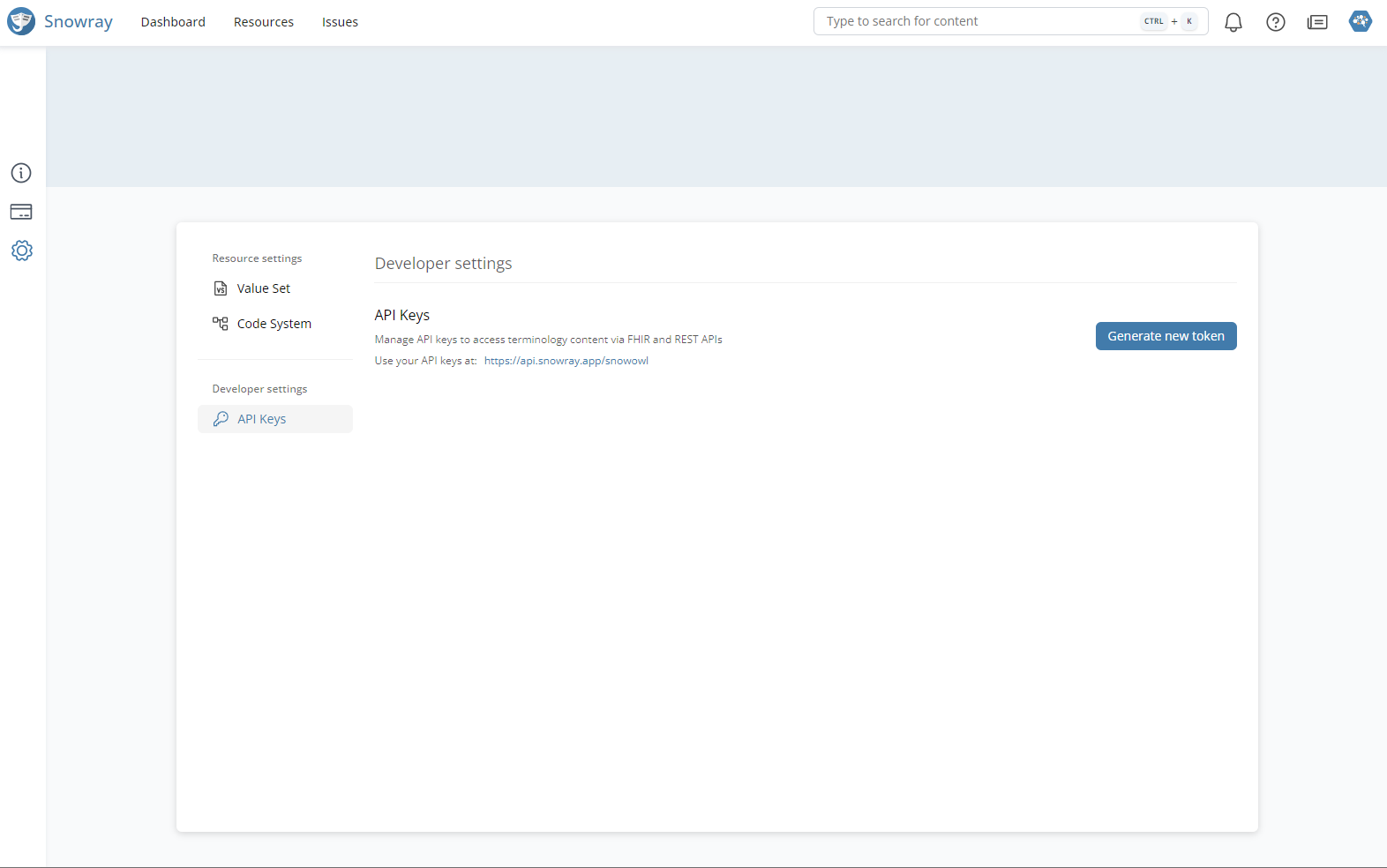Select the settings gear in left sidebar
1387x868 pixels.
pos(21,251)
